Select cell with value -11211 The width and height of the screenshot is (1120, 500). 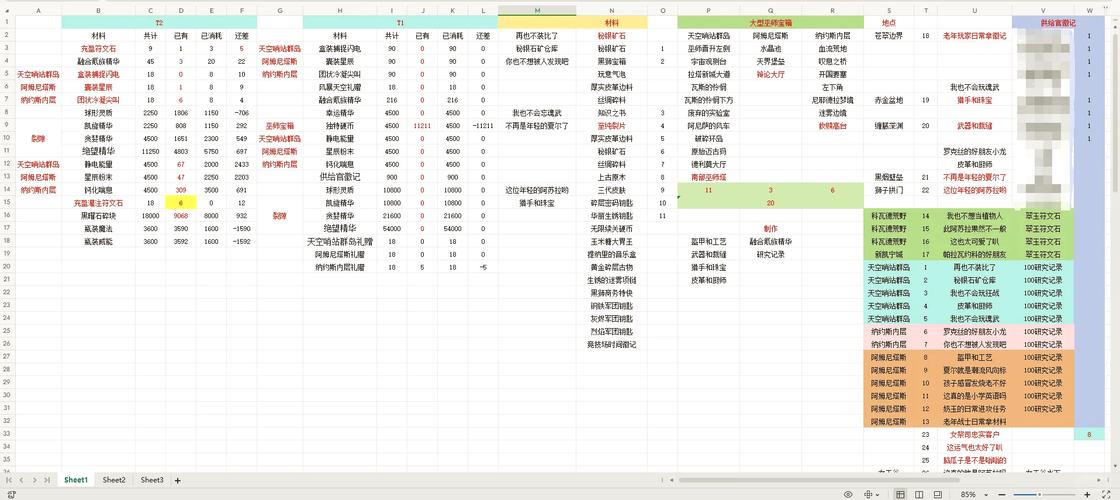pyautogui.click(x=483, y=126)
